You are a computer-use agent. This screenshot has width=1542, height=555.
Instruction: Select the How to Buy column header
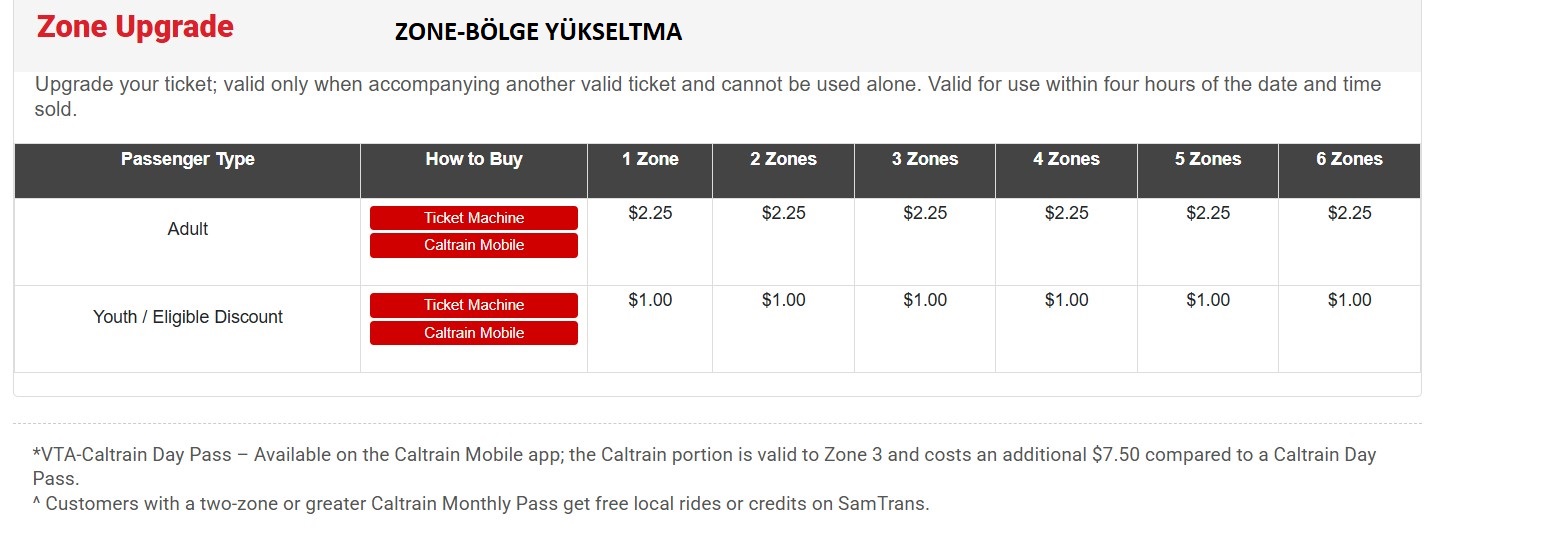pos(473,159)
